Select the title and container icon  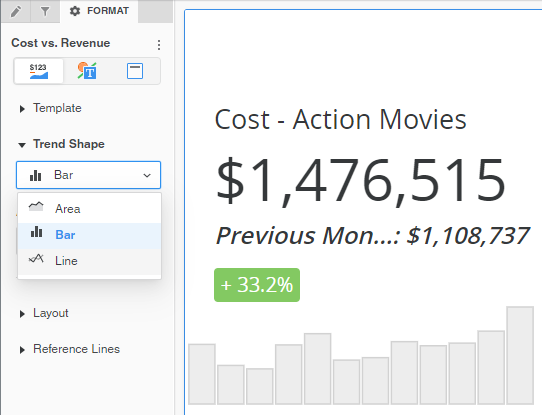135,71
